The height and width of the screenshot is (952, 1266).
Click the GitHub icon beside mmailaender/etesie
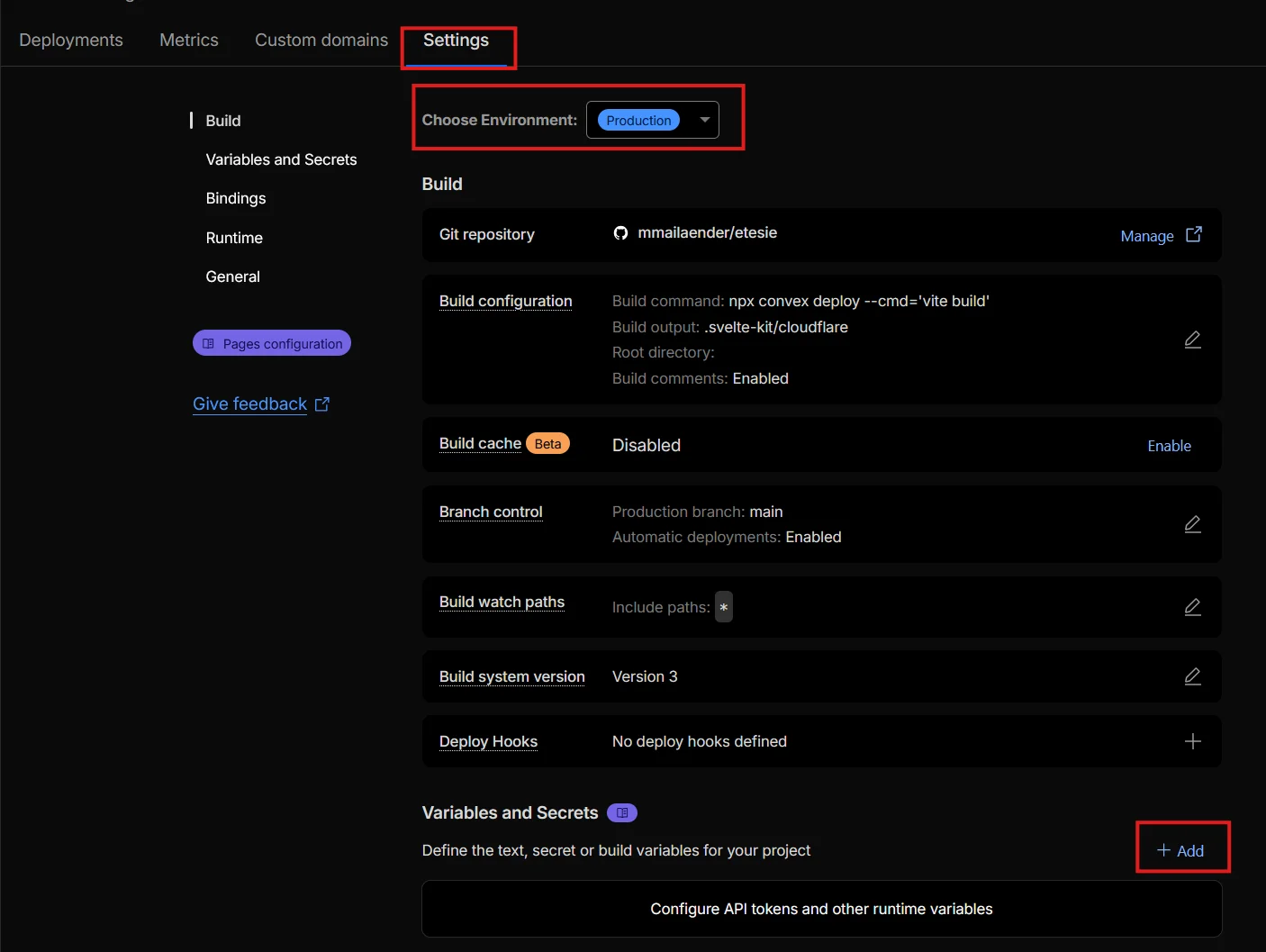coord(620,233)
